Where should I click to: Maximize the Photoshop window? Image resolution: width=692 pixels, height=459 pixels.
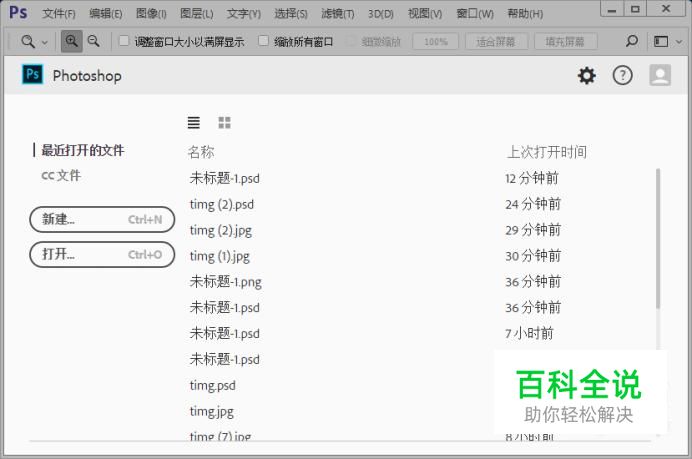(x=635, y=9)
